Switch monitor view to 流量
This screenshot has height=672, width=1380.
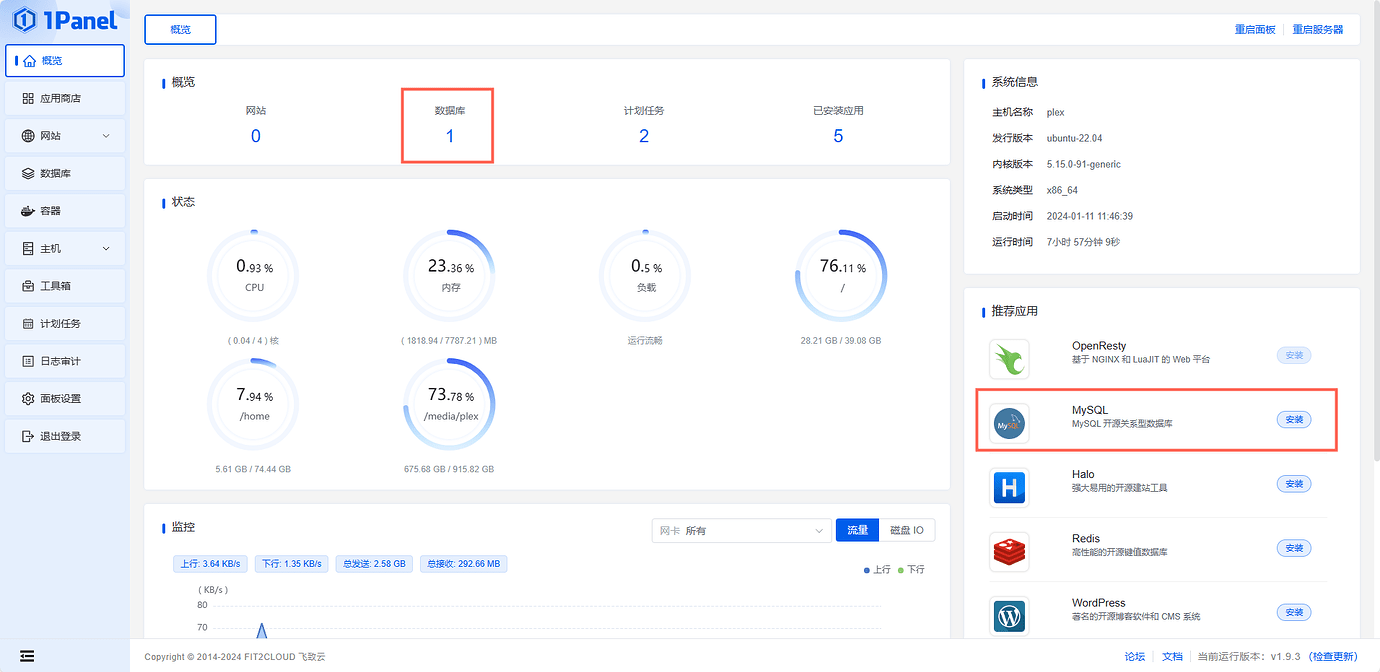pyautogui.click(x=857, y=530)
